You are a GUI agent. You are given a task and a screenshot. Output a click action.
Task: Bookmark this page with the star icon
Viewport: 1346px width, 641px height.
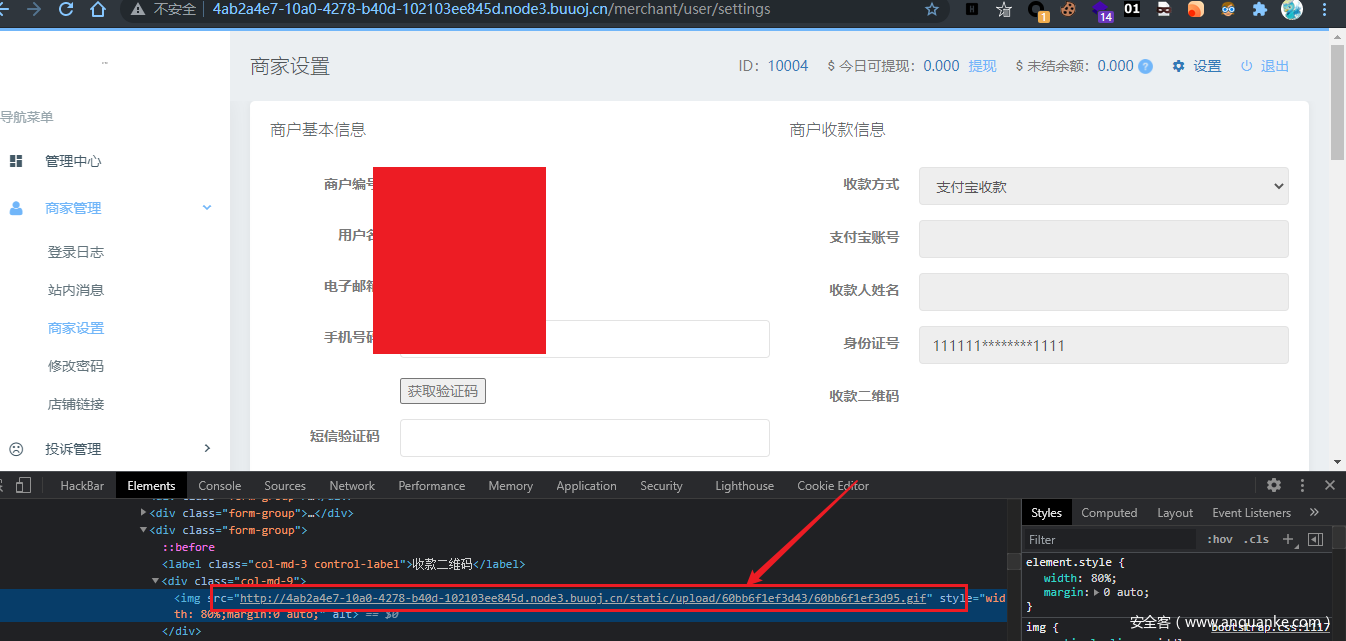(932, 10)
